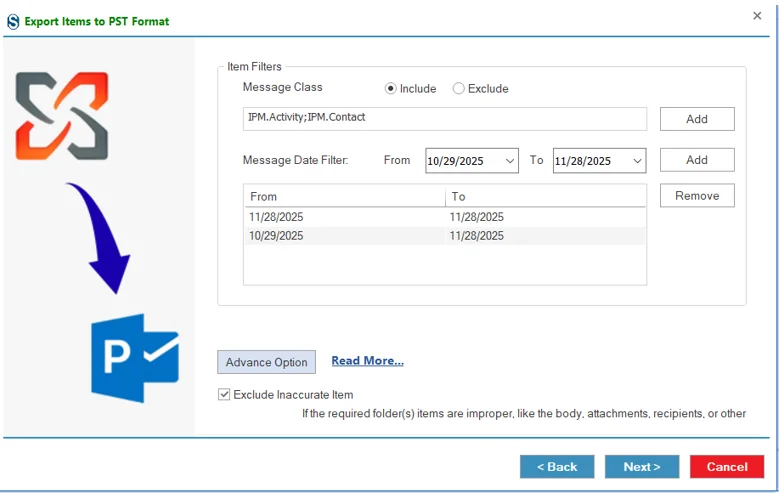The height and width of the screenshot is (493, 779).
Task: Open the From date dropdown arrow
Action: point(509,161)
